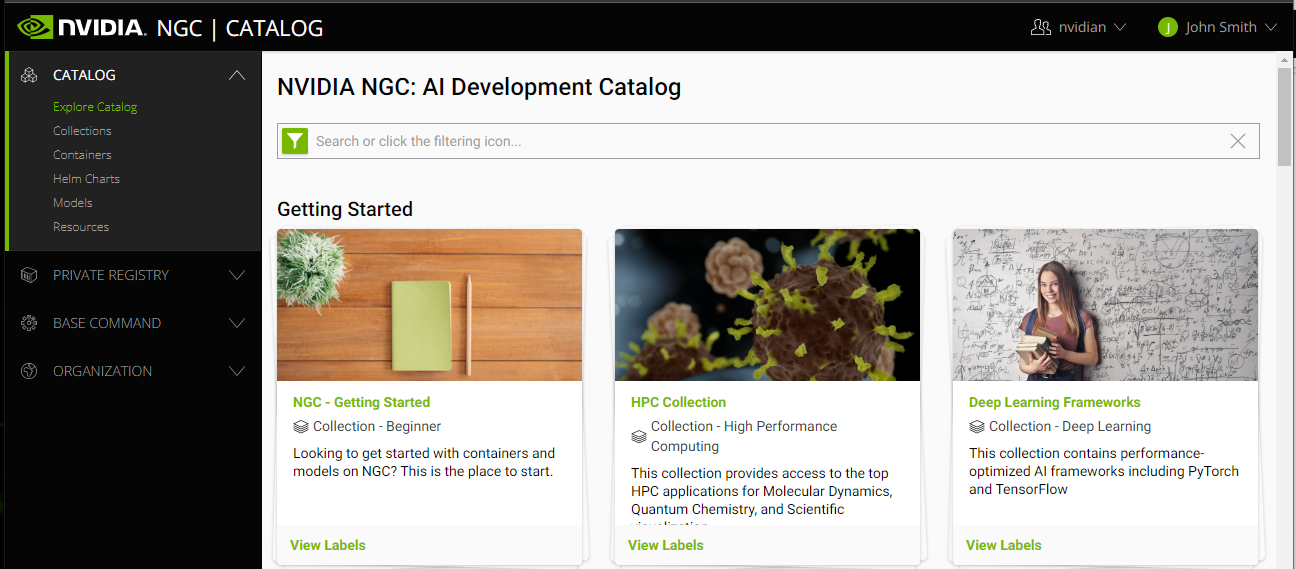1296x569 pixels.
Task: Click the Organization icon in sidebar
Action: [29, 371]
